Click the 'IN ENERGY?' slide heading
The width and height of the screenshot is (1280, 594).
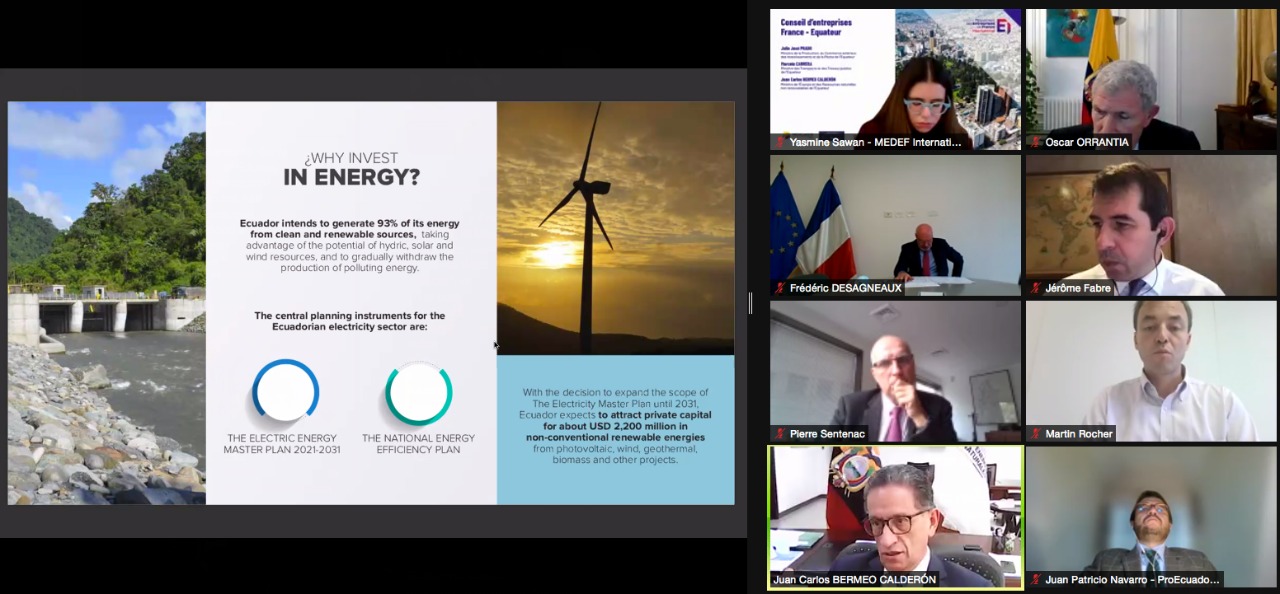[351, 178]
